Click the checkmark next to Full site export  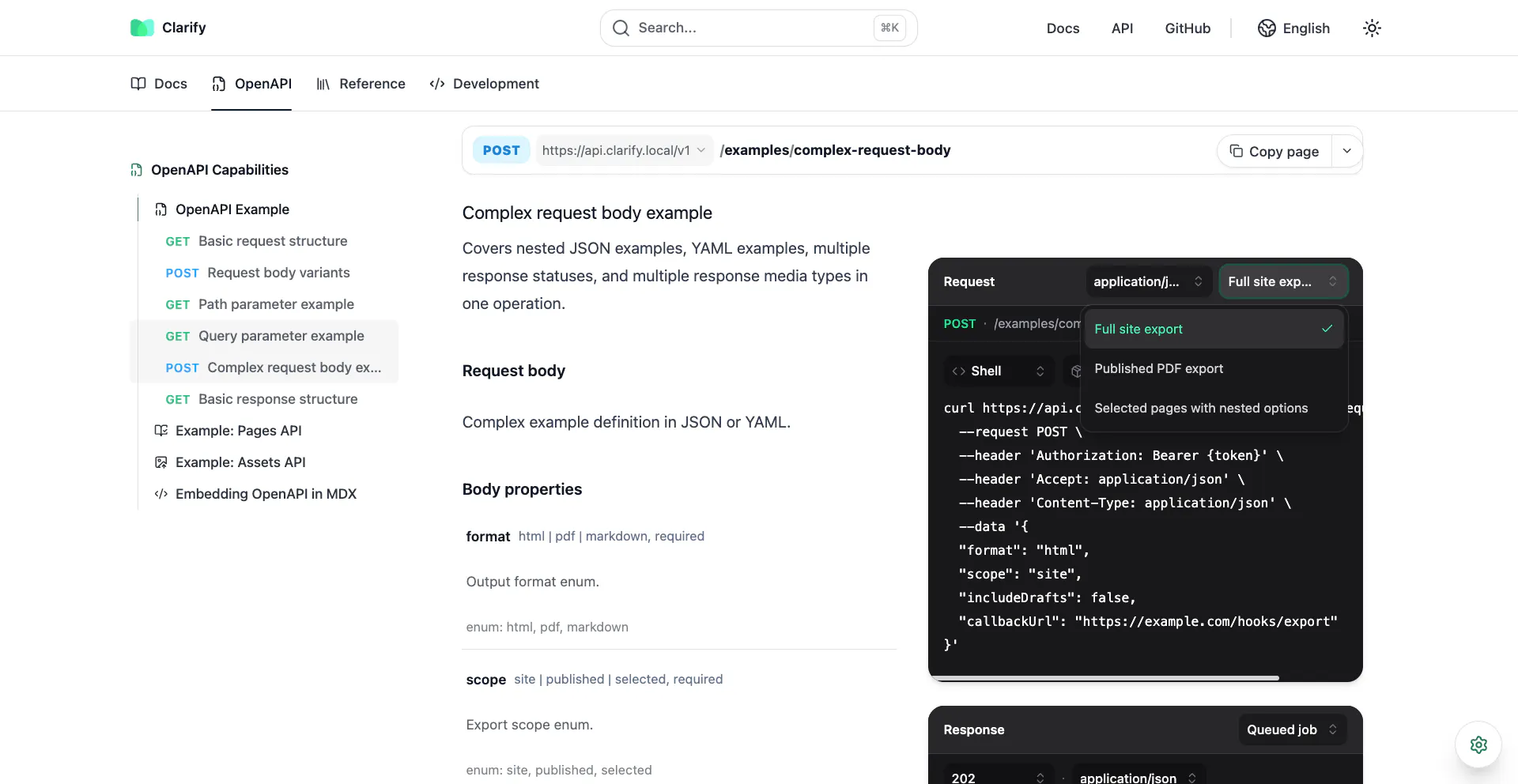pos(1327,329)
